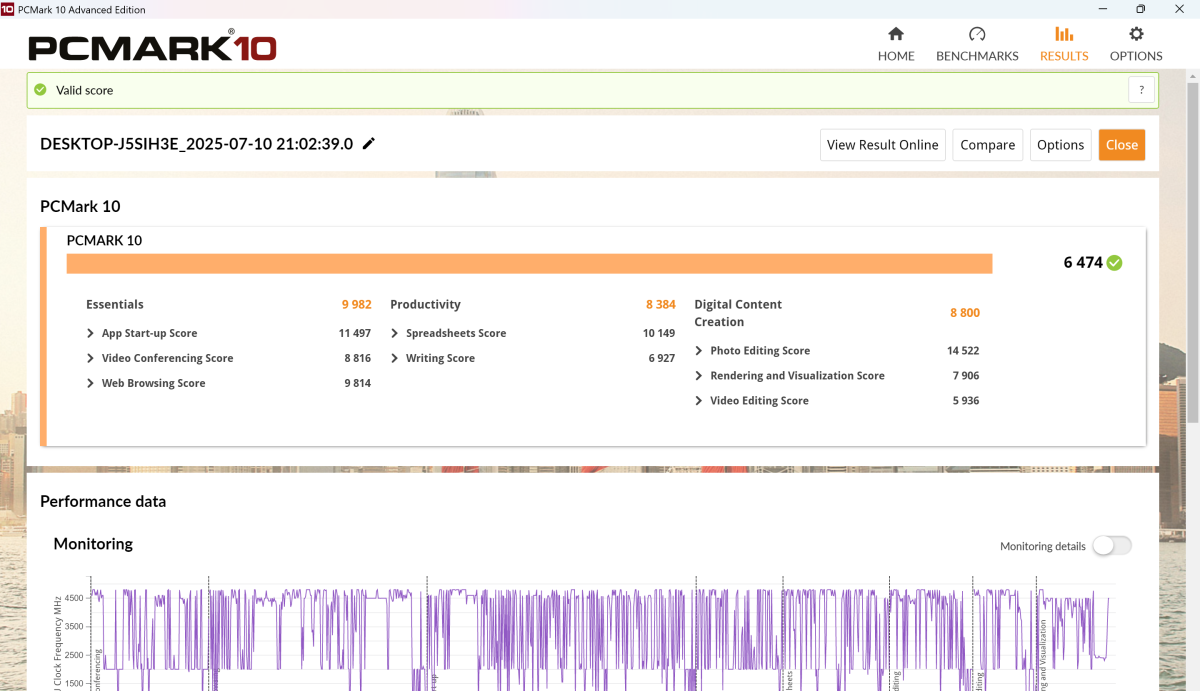Click the green check beside score 6 474
This screenshot has width=1200, height=691.
(x=1114, y=263)
